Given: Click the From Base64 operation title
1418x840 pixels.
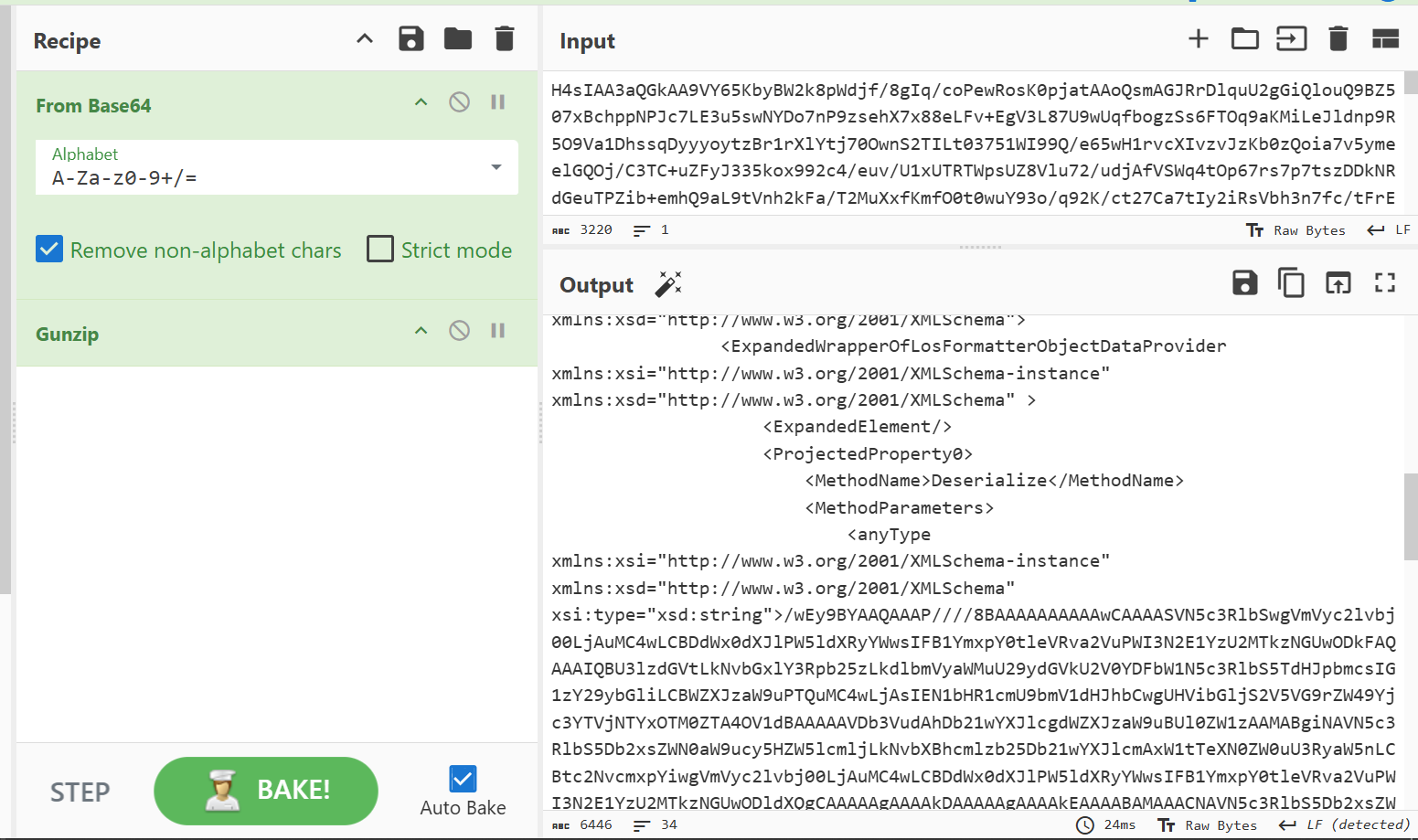Looking at the screenshot, I should [x=93, y=106].
